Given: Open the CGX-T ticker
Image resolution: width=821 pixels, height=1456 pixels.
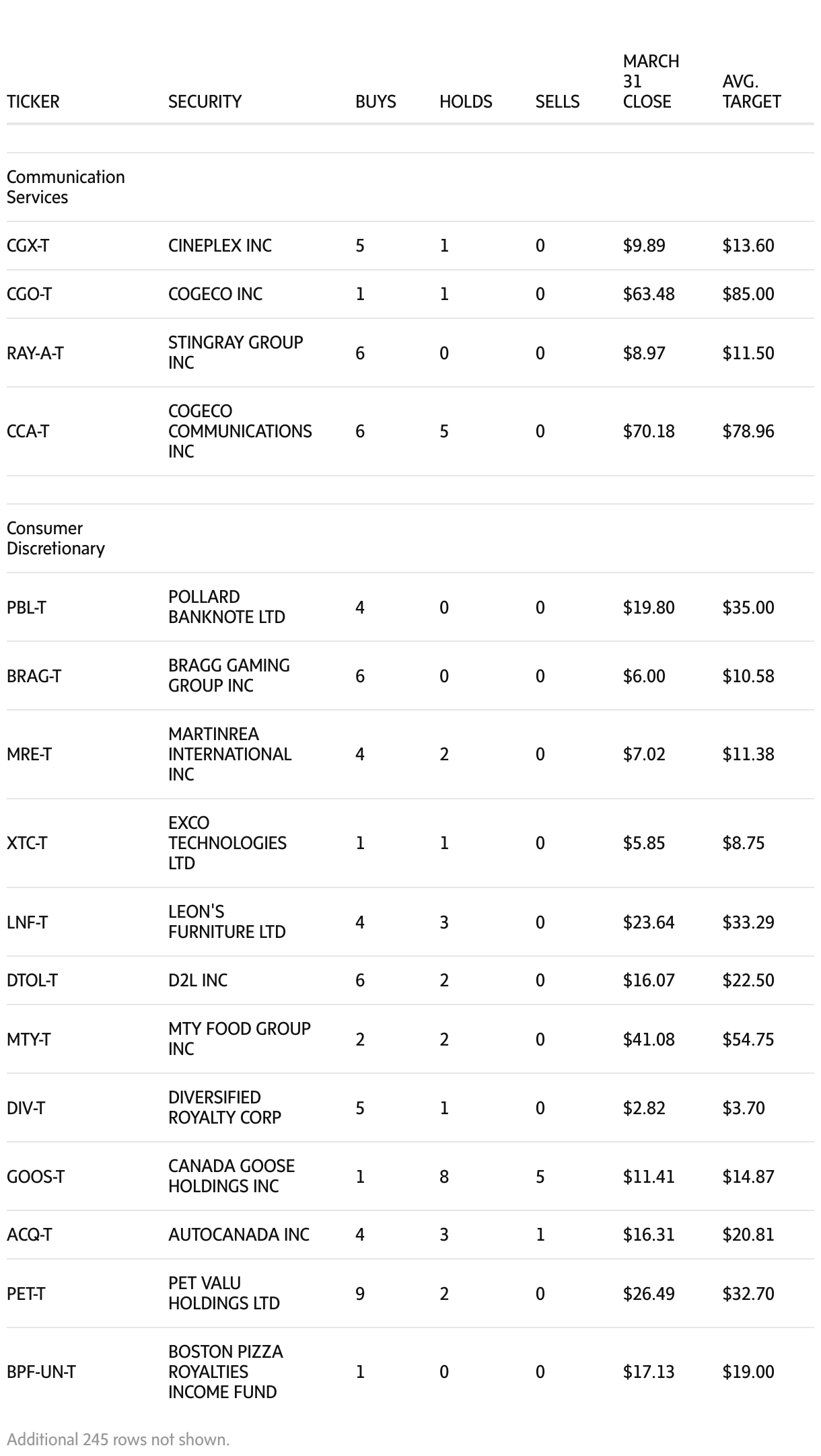Looking at the screenshot, I should coord(28,246).
